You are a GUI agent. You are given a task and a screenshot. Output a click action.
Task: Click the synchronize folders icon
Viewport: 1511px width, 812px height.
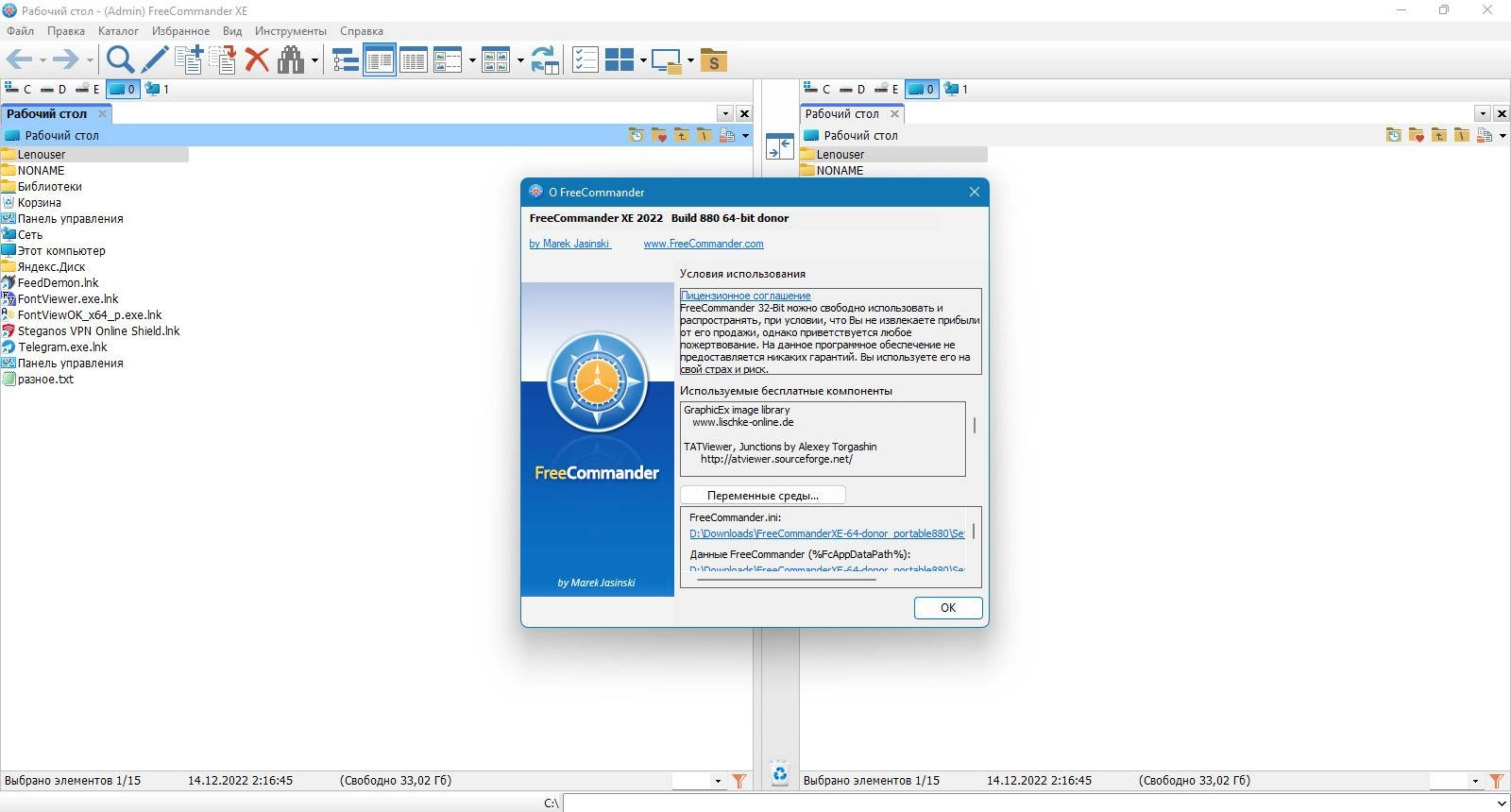[545, 60]
